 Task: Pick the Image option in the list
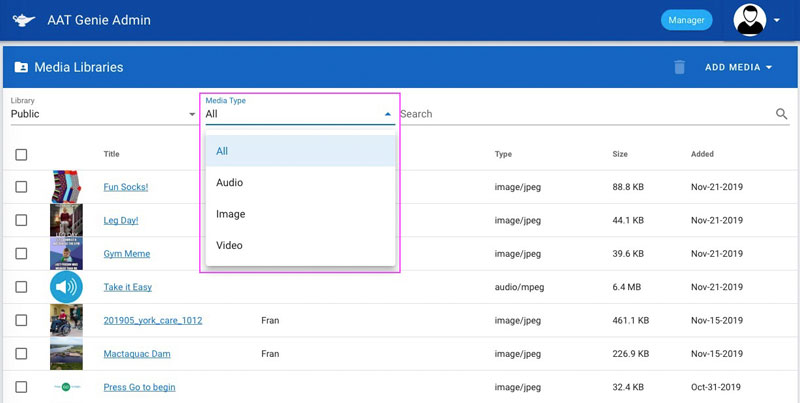coord(230,214)
